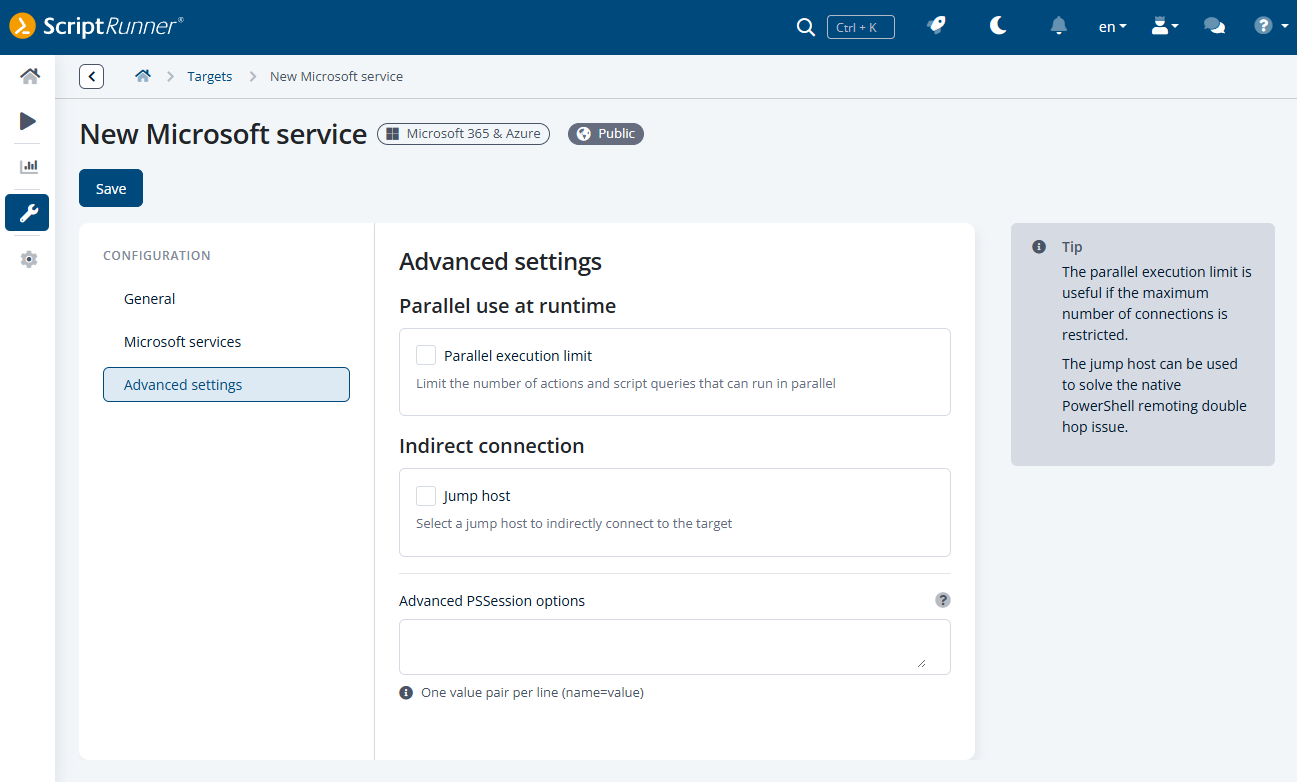Open notifications bell
The image size is (1297, 782).
pos(1059,26)
